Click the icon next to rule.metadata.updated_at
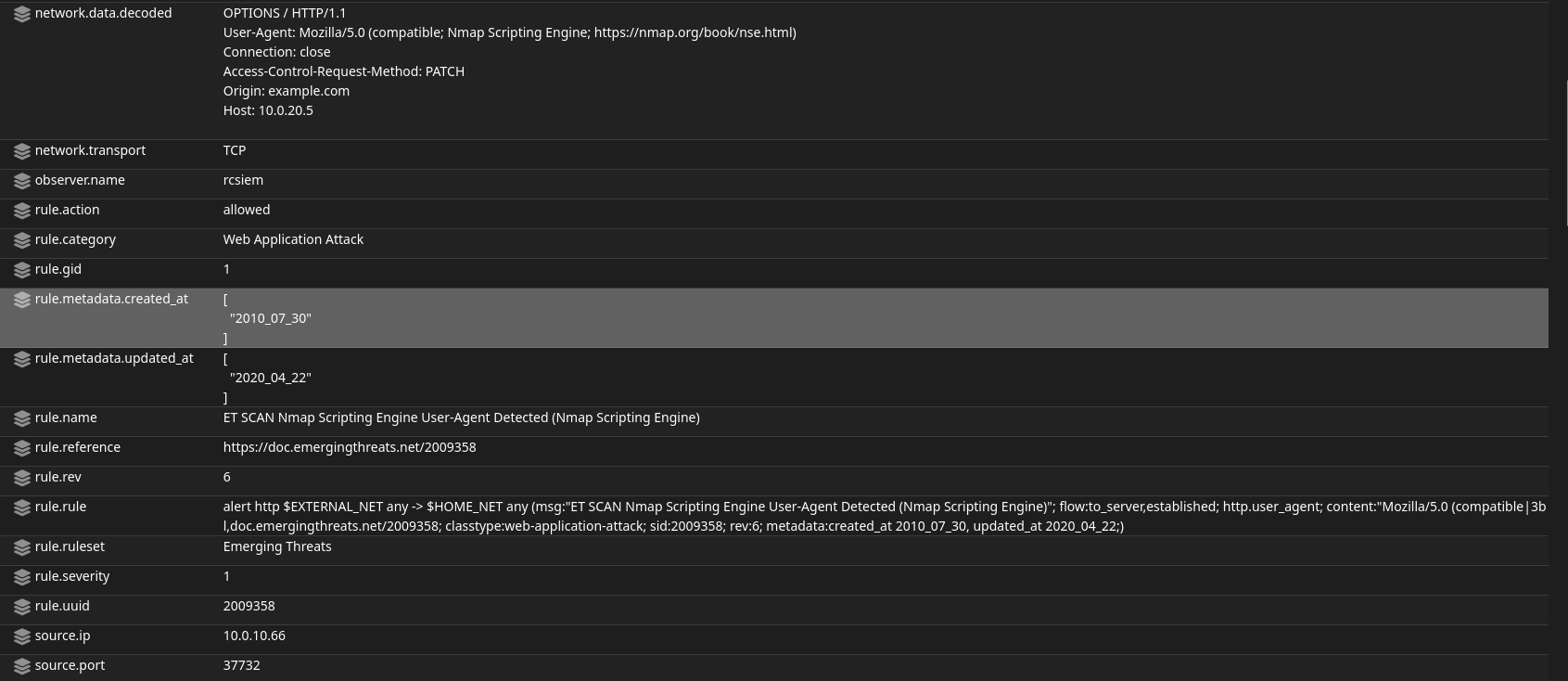Image resolution: width=1568 pixels, height=681 pixels. (x=22, y=359)
